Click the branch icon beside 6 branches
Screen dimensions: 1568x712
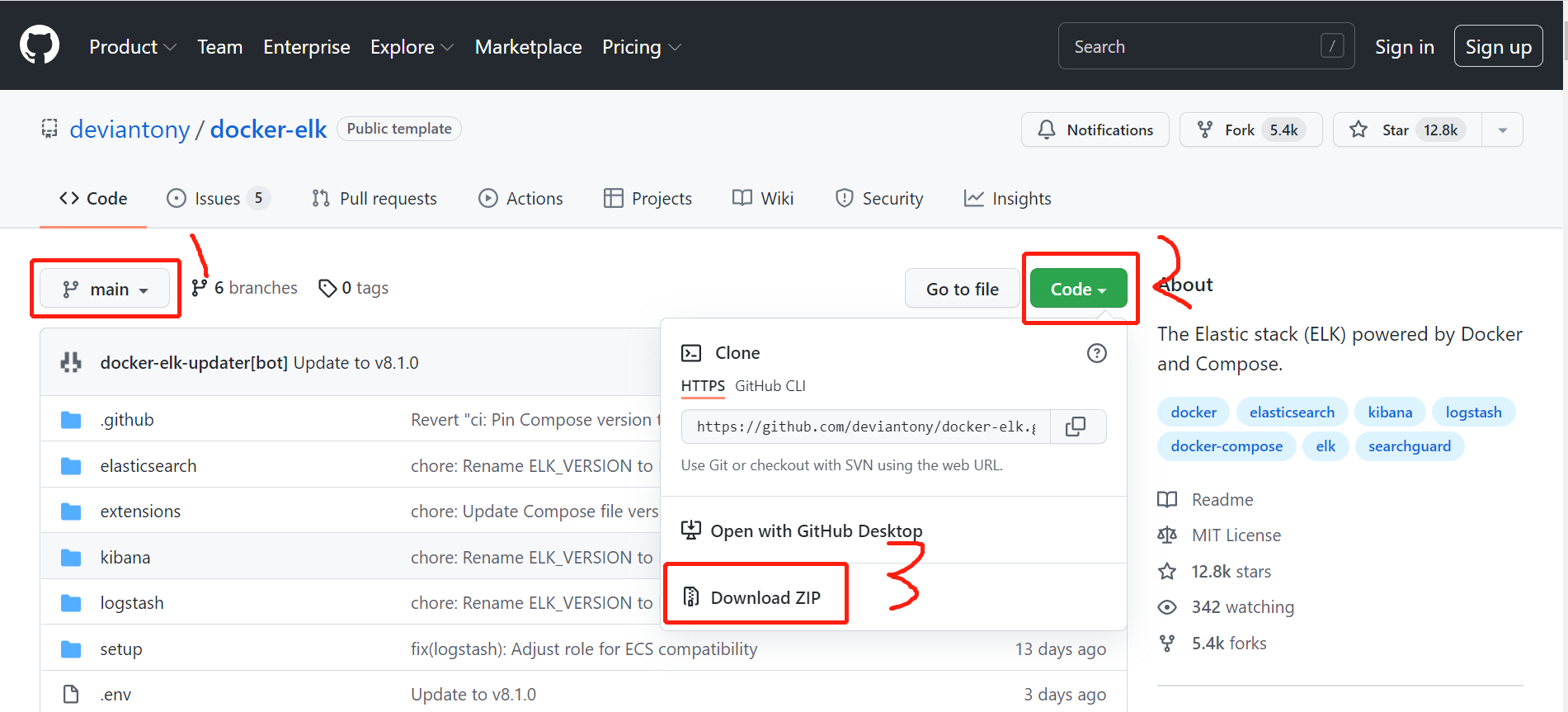coord(199,288)
